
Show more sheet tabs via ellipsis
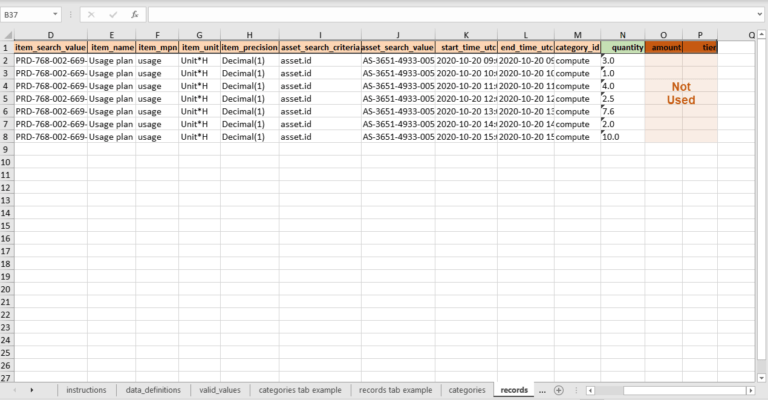(x=542, y=389)
